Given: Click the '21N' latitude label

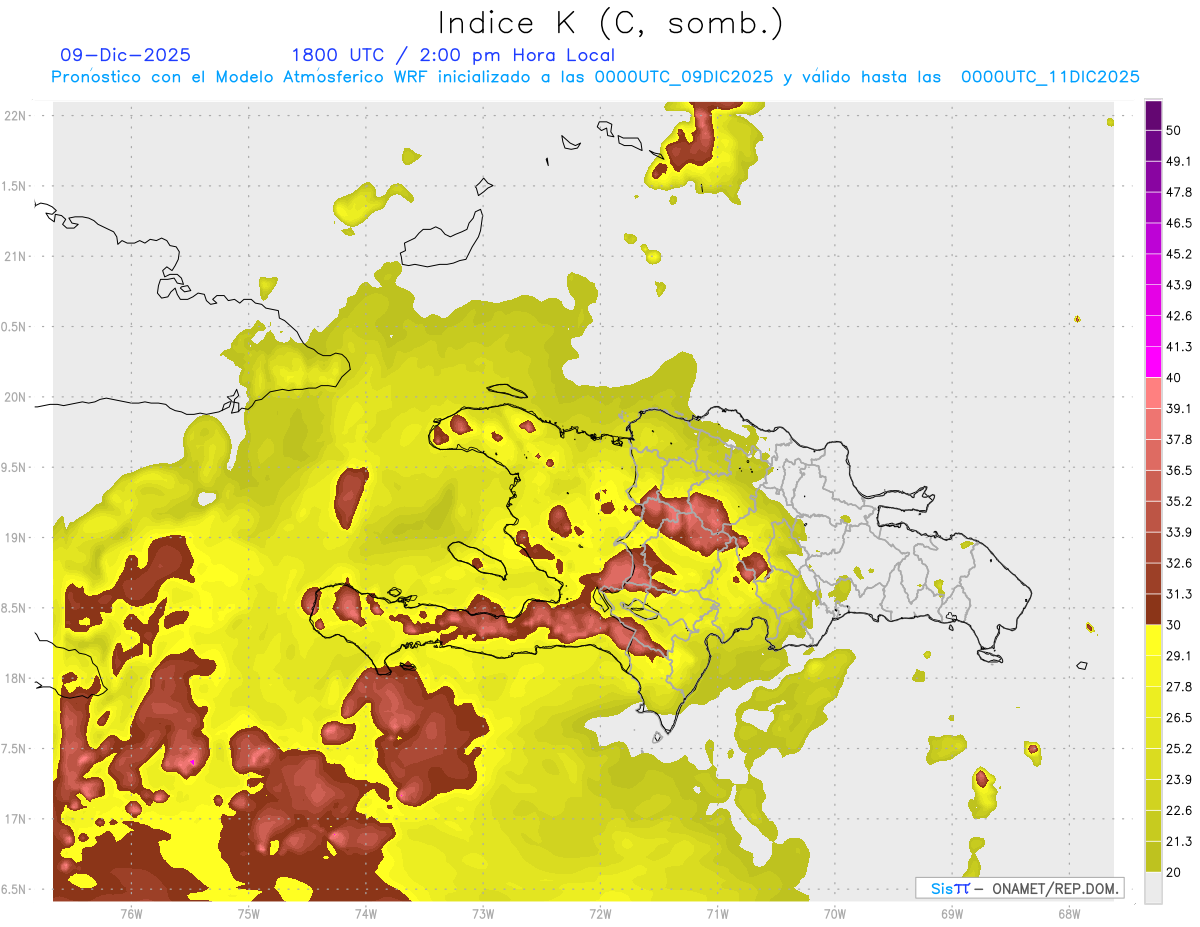Looking at the screenshot, I should click(x=15, y=256).
